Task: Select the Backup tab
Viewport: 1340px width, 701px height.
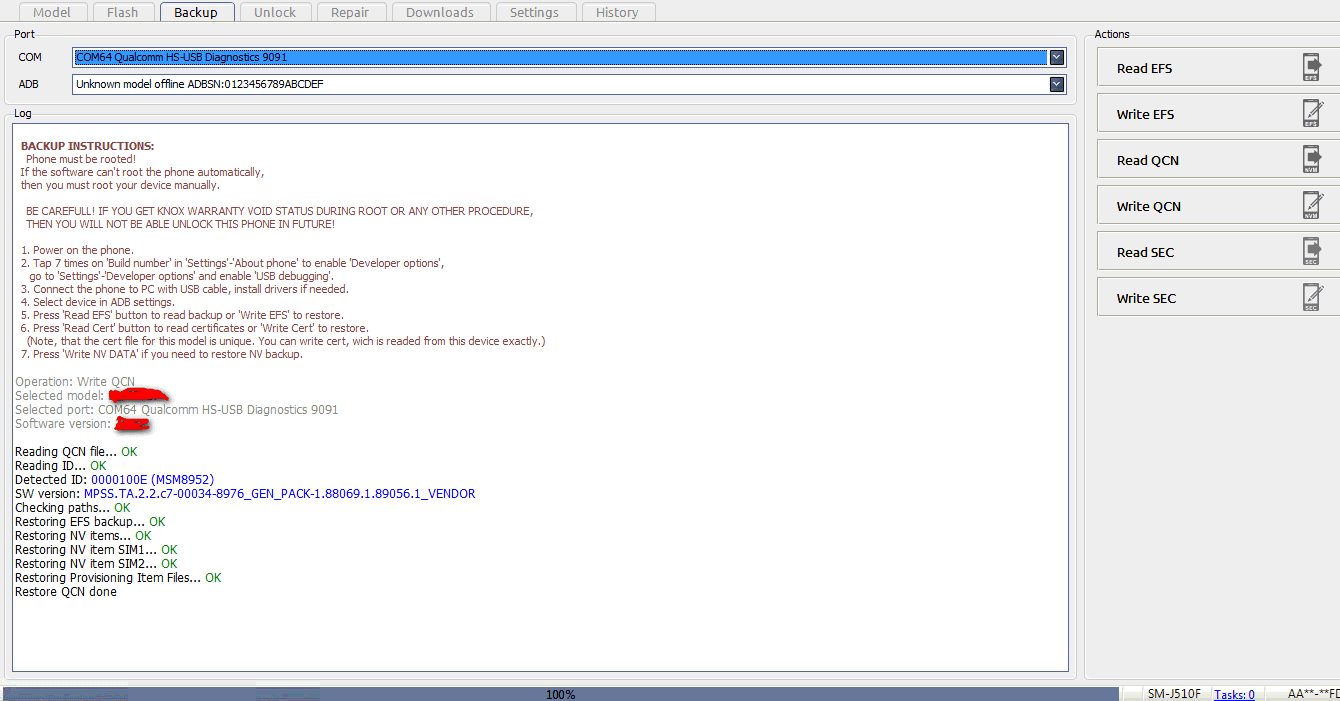Action: [197, 12]
